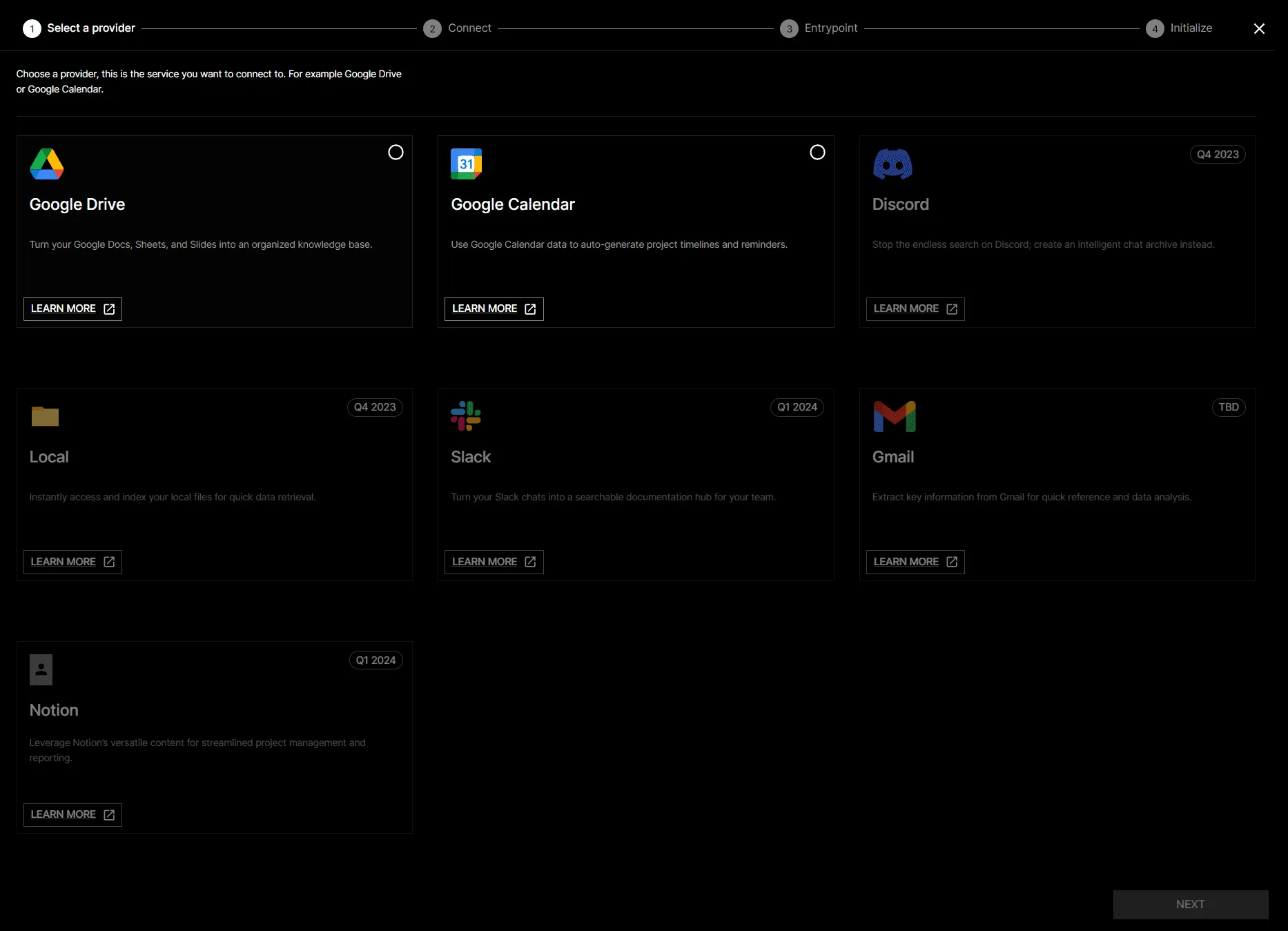Click the Entrypoint step indicator
The height and width of the screenshot is (931, 1288).
pyautogui.click(x=819, y=28)
